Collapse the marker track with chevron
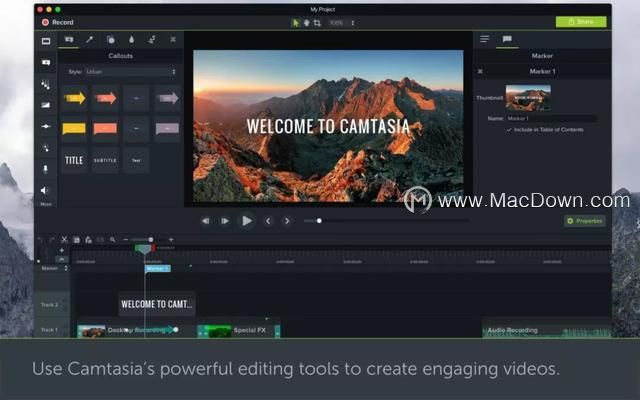The height and width of the screenshot is (400, 640). tap(62, 259)
